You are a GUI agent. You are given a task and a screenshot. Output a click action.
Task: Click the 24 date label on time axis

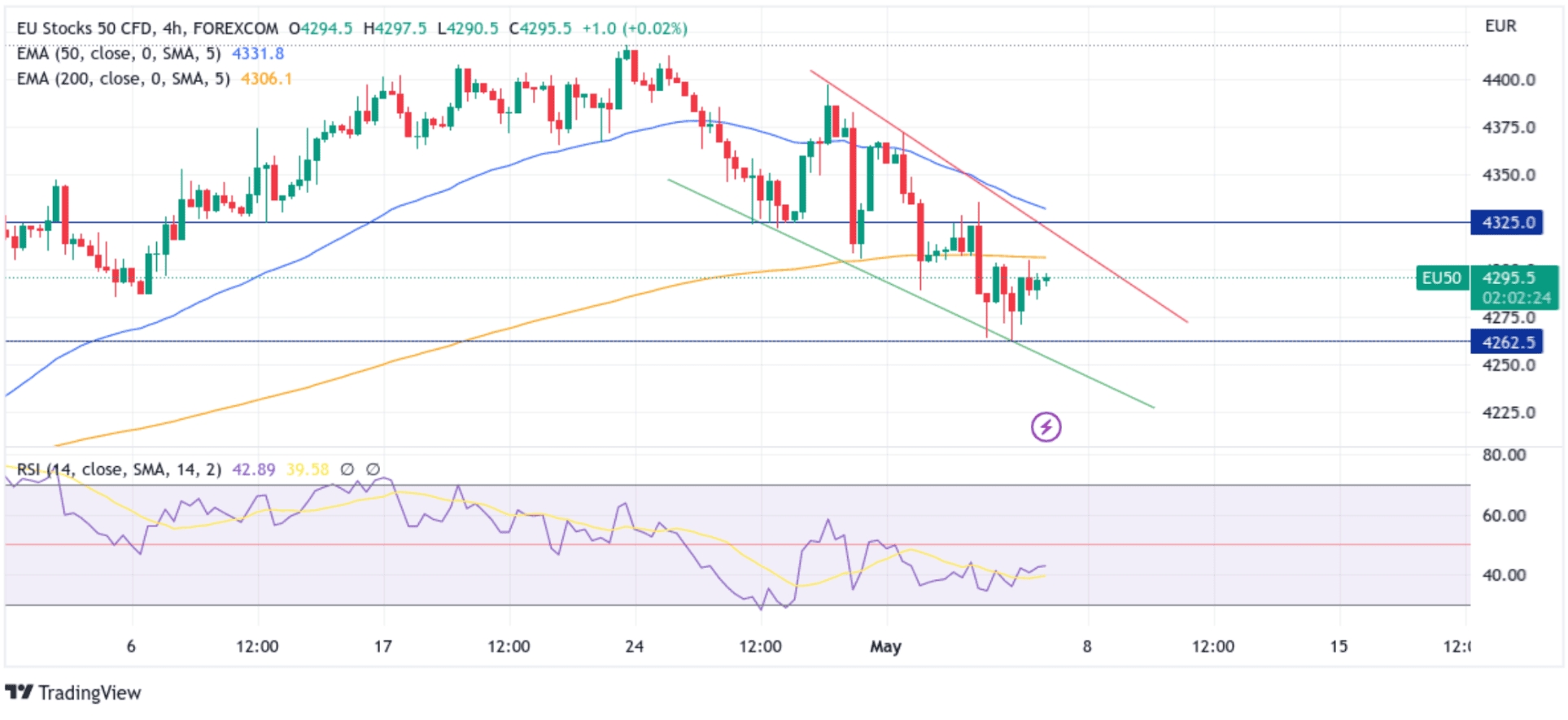634,647
